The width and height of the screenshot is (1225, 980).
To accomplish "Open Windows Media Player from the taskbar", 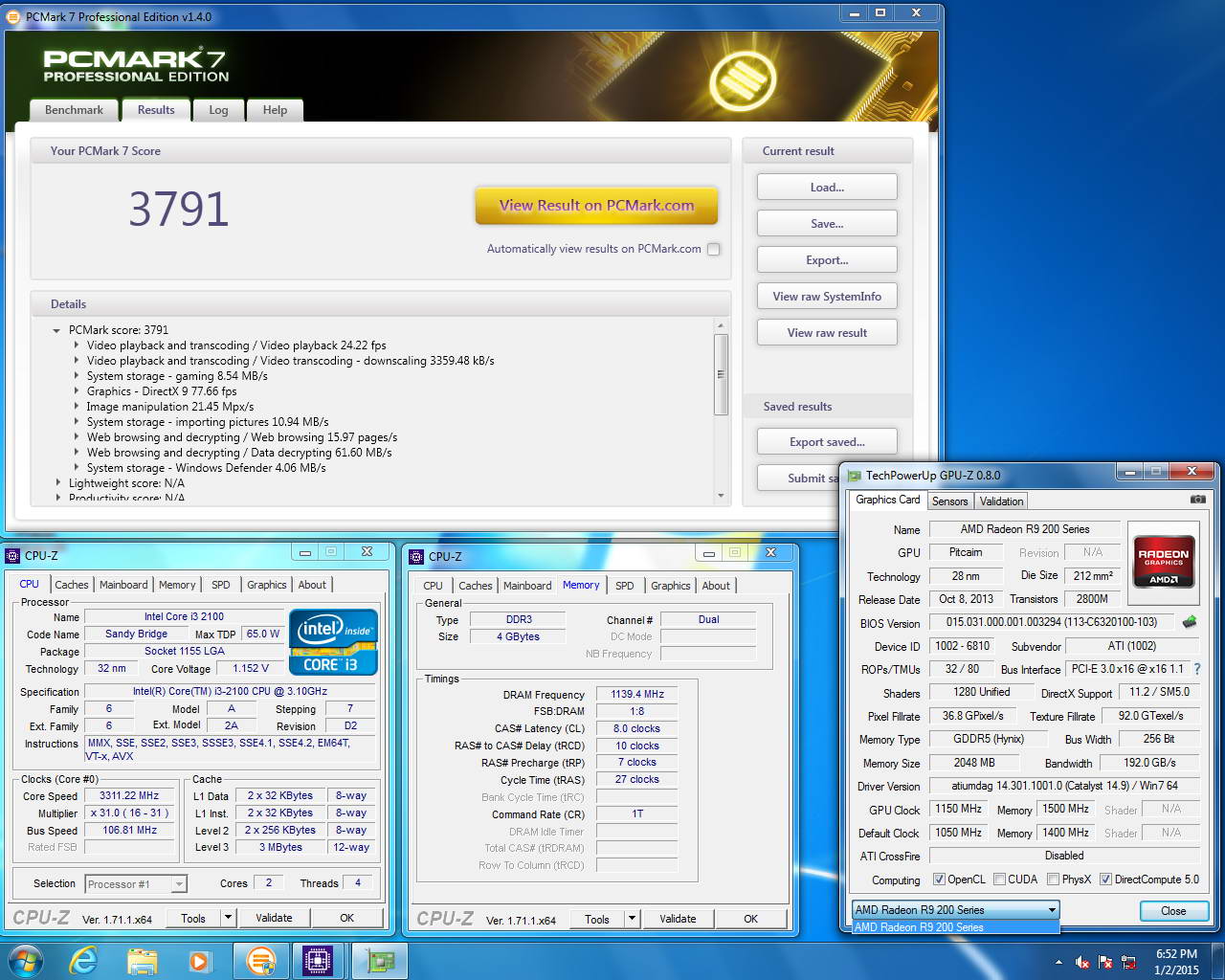I will 199,960.
